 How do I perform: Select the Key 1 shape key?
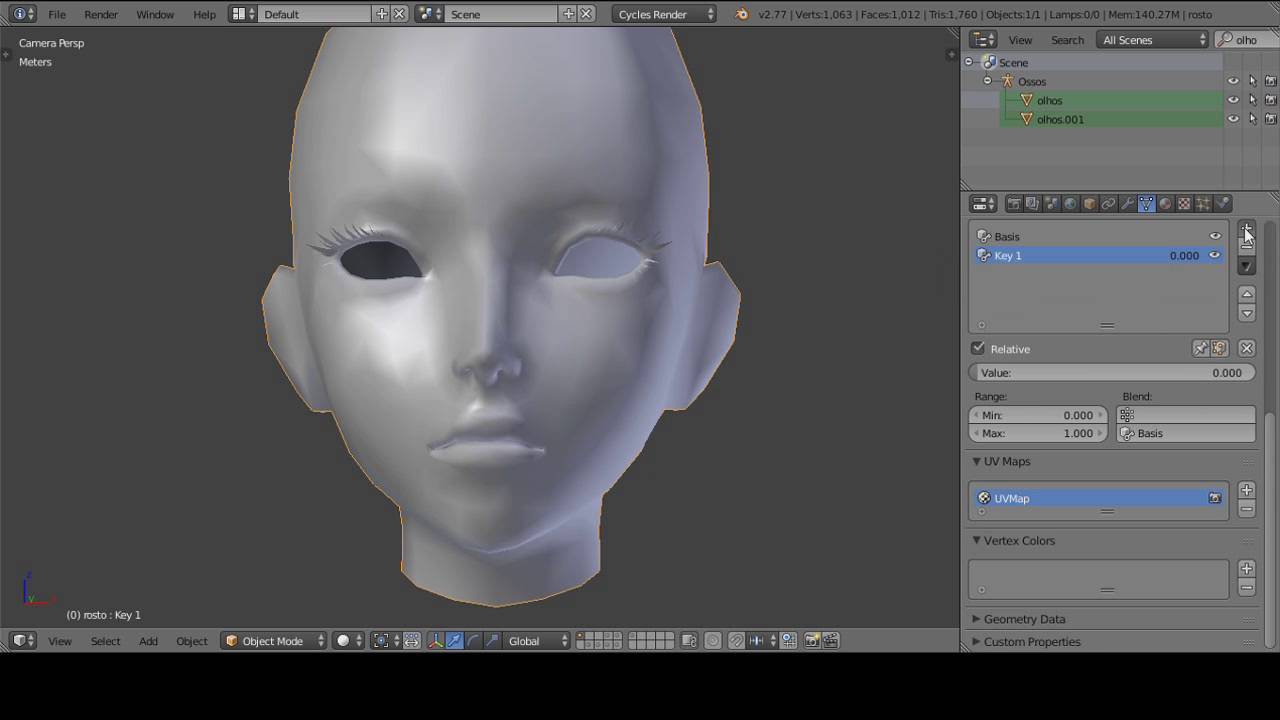pyautogui.click(x=1098, y=256)
